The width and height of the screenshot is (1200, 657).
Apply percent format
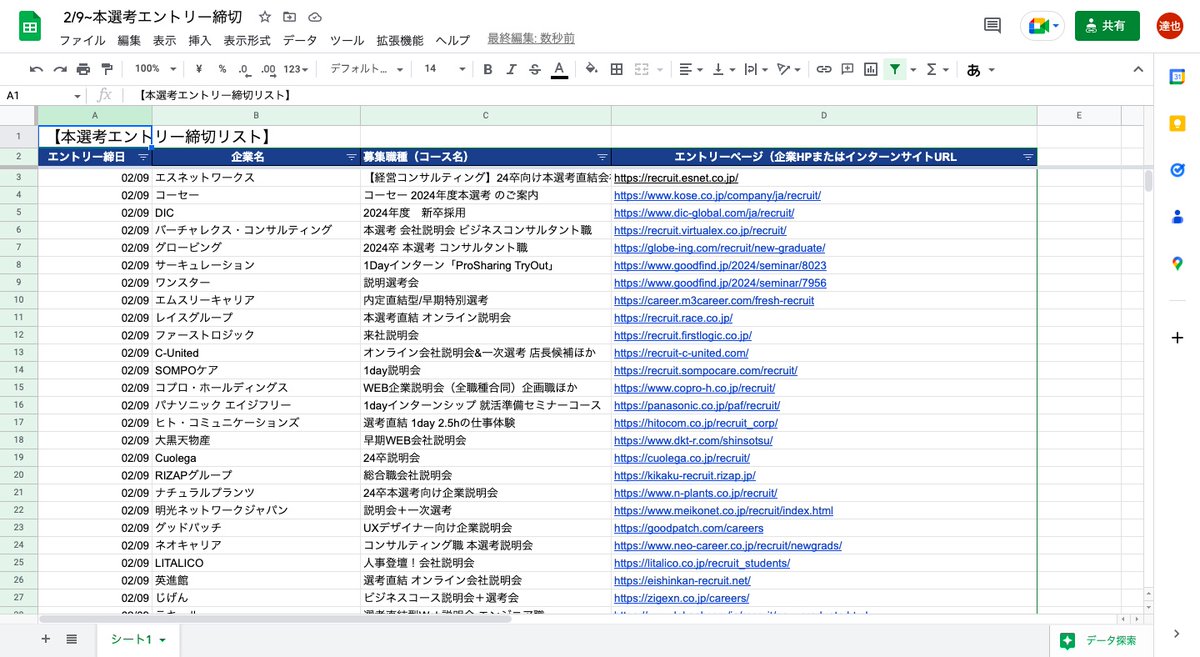point(221,69)
